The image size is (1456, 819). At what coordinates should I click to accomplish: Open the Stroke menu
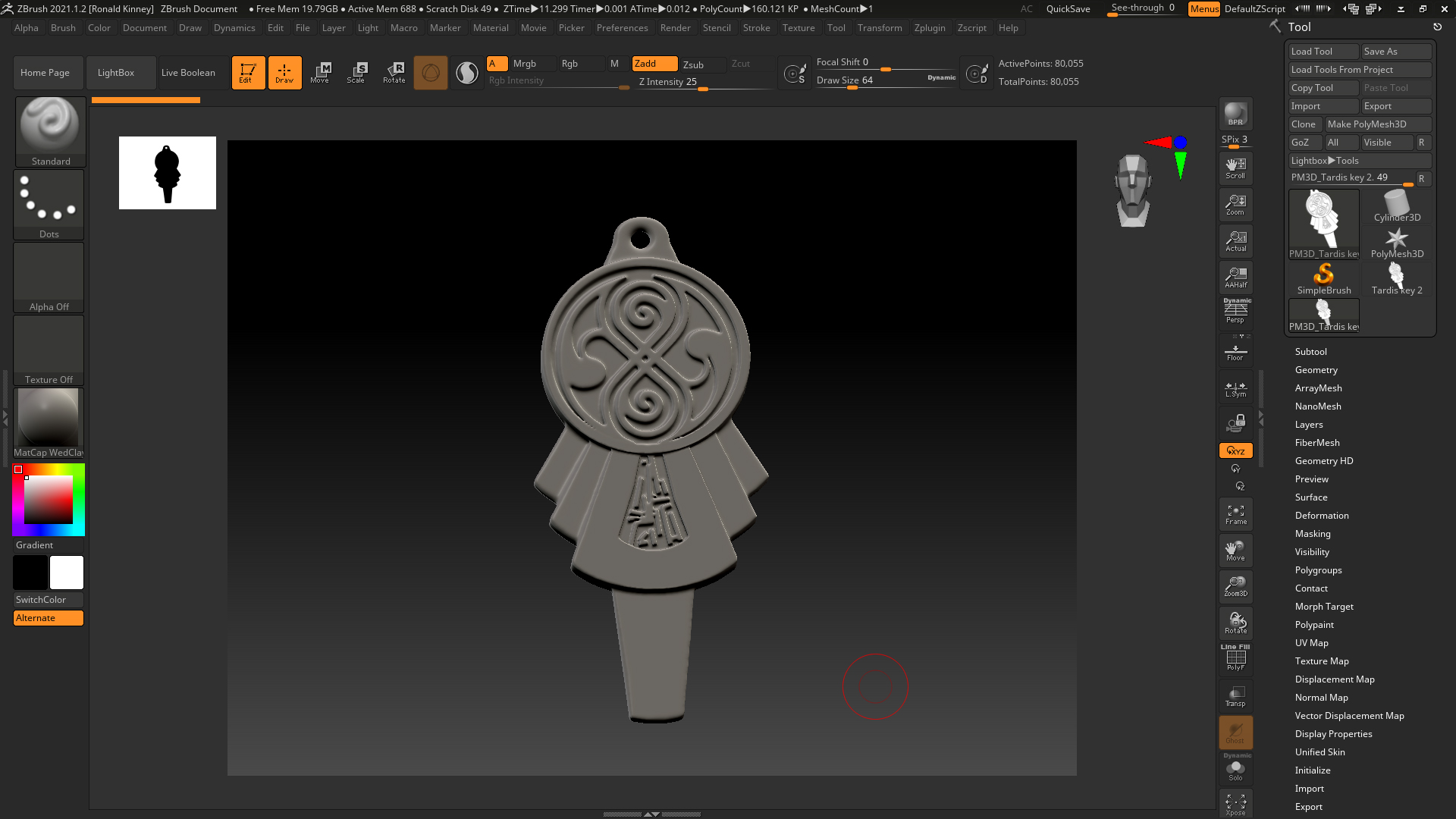[x=756, y=28]
